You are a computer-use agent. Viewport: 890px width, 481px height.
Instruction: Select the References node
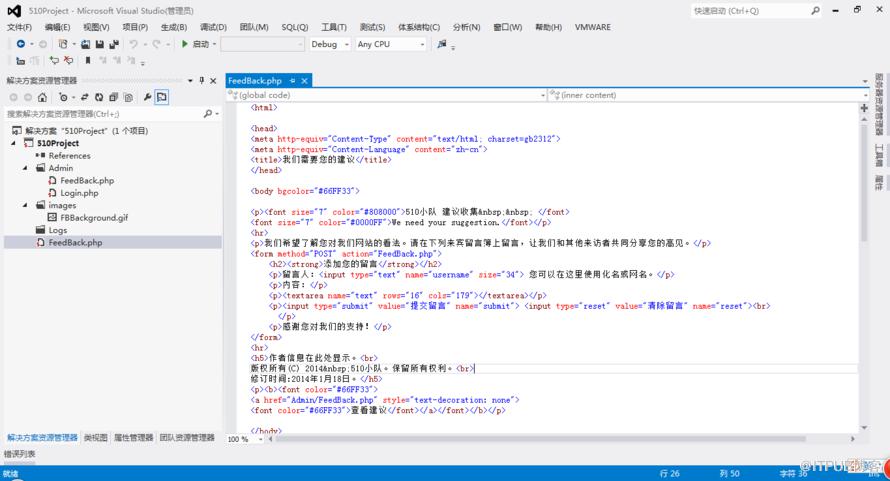[69, 156]
